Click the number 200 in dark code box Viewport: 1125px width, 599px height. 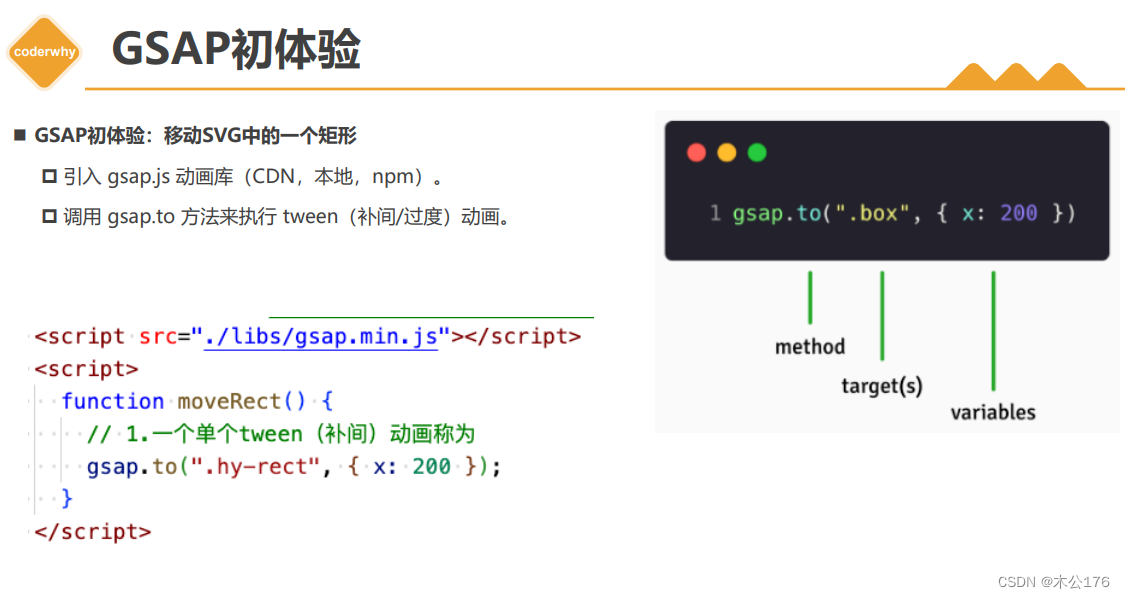(x=1019, y=213)
